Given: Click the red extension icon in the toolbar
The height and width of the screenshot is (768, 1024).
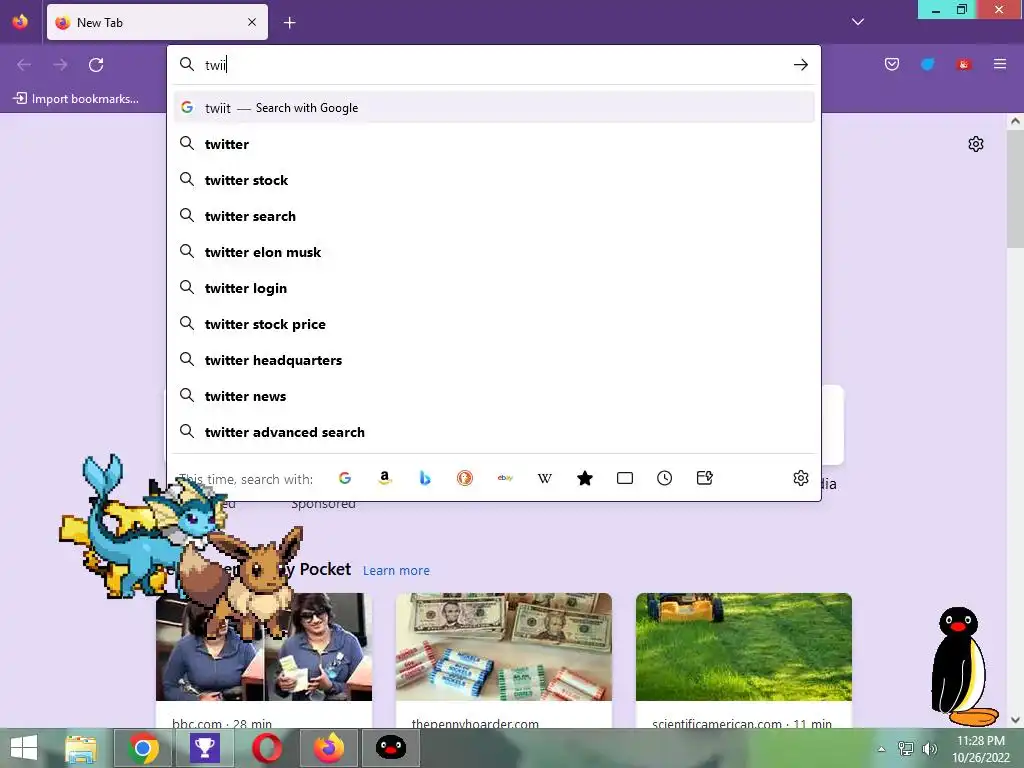Looking at the screenshot, I should pos(963,64).
